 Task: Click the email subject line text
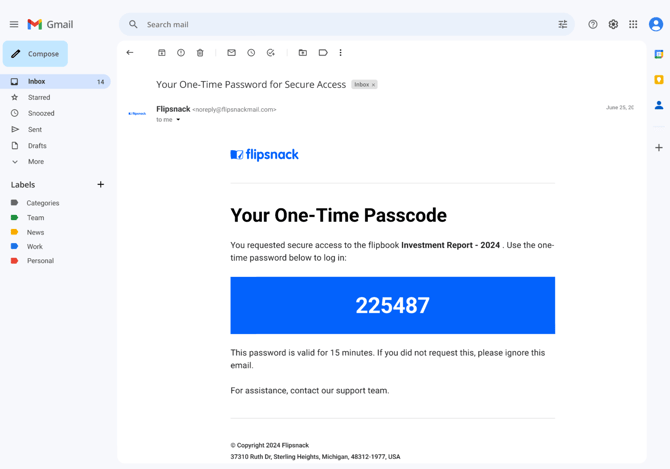pyautogui.click(x=251, y=85)
